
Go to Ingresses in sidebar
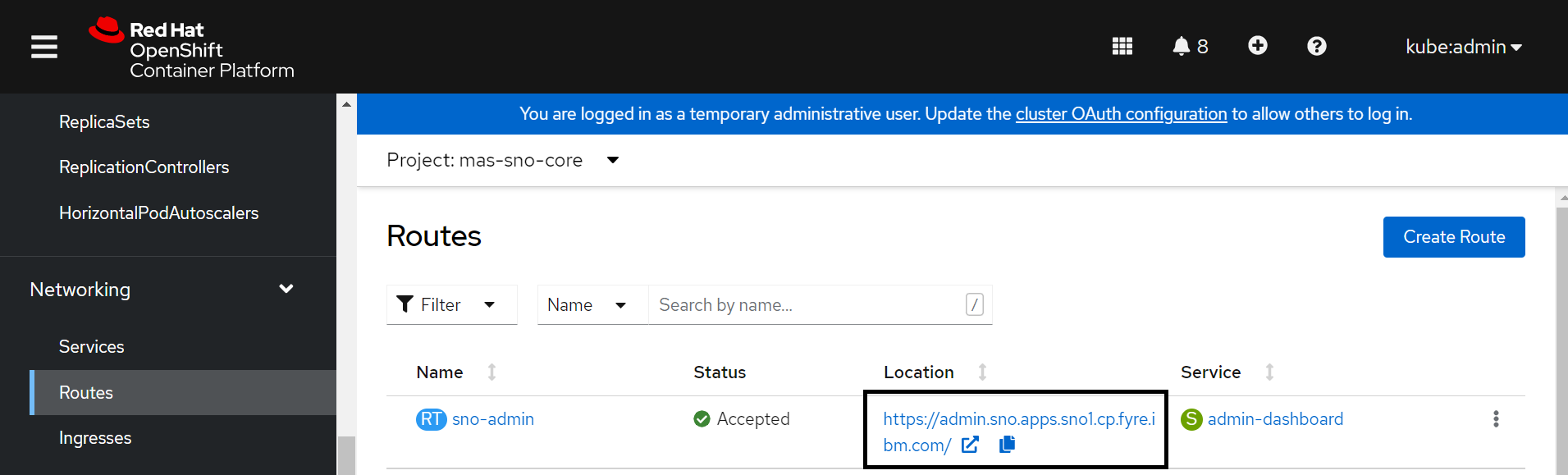[x=95, y=438]
